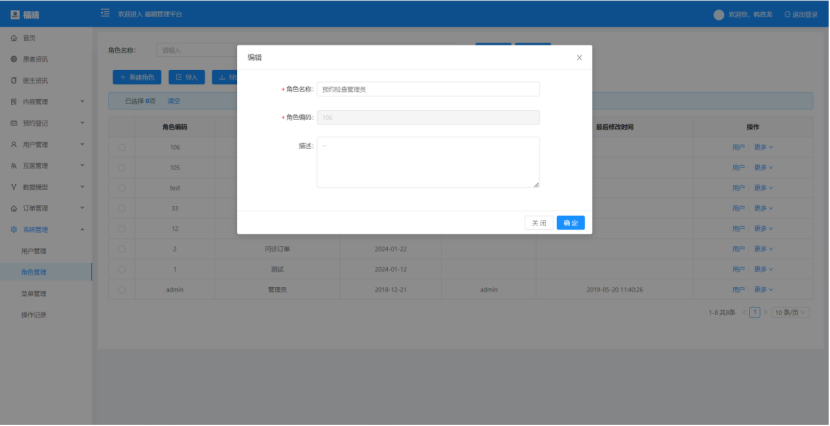
Task: Click the next page arrow in pagination
Action: point(765,312)
